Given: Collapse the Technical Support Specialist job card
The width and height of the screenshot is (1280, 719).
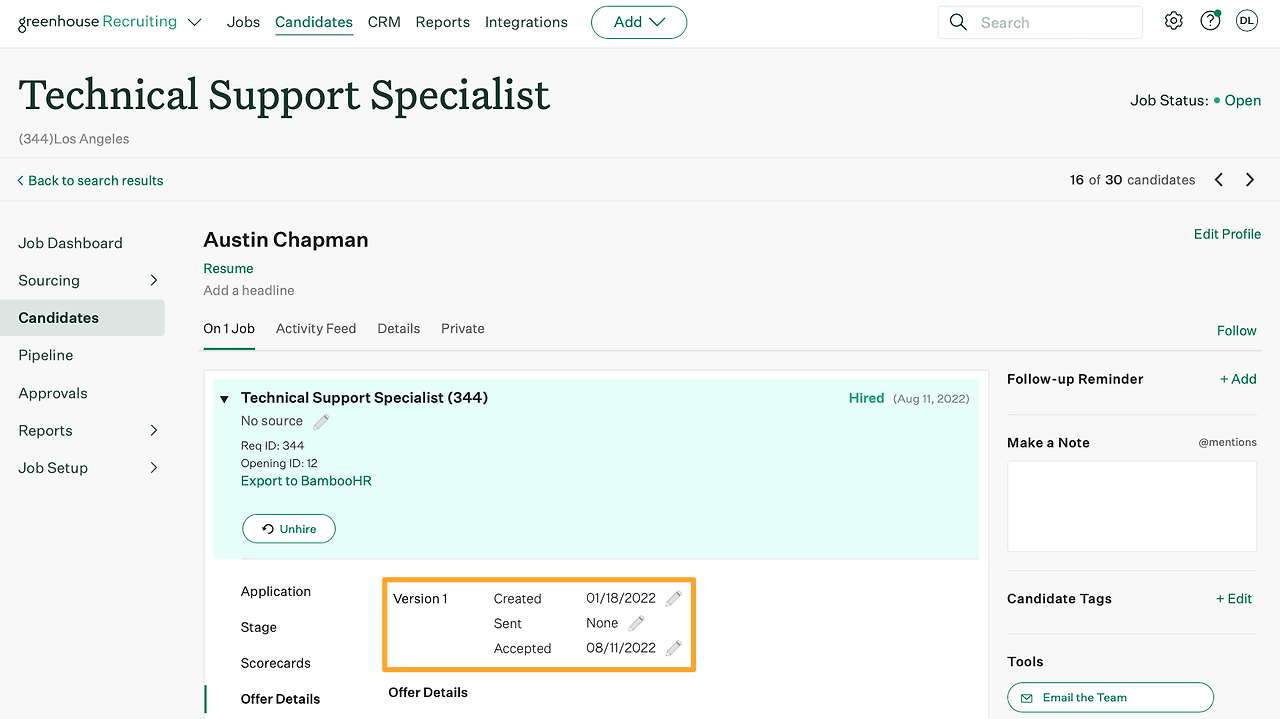Looking at the screenshot, I should (x=224, y=398).
